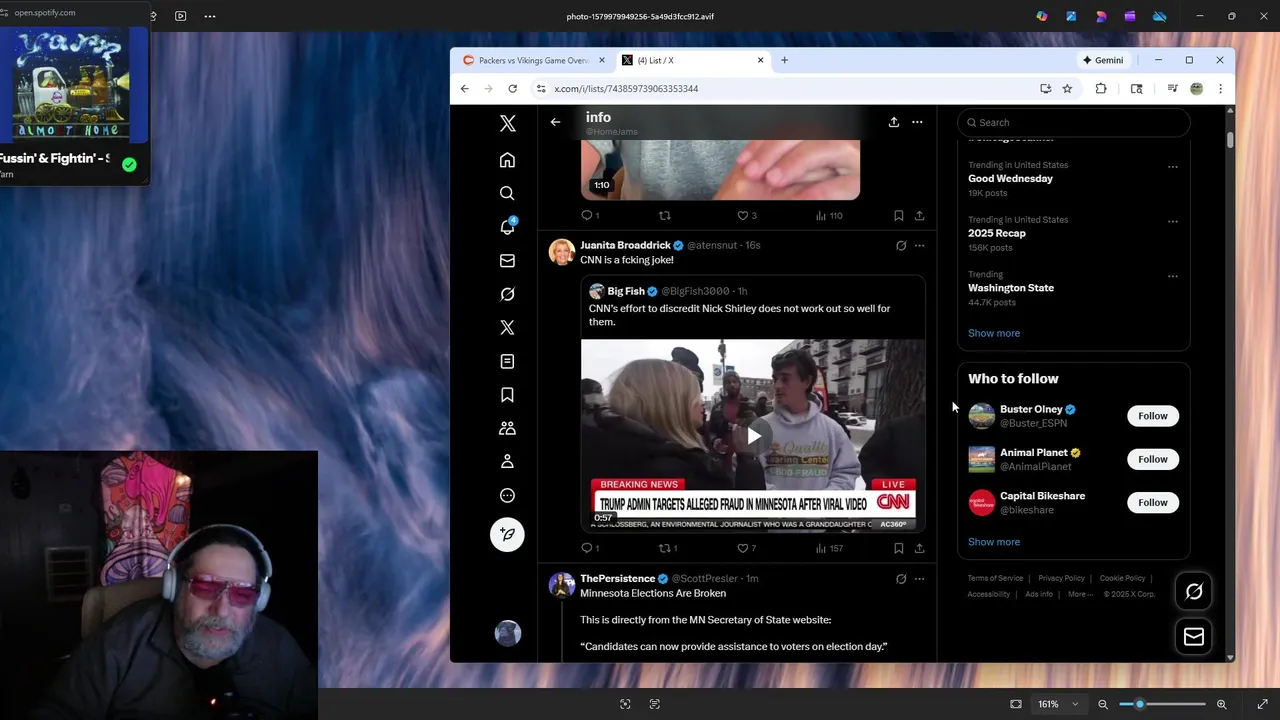Open the Profile icon in sidebar
Viewport: 1280px width, 720px height.
pos(507,462)
